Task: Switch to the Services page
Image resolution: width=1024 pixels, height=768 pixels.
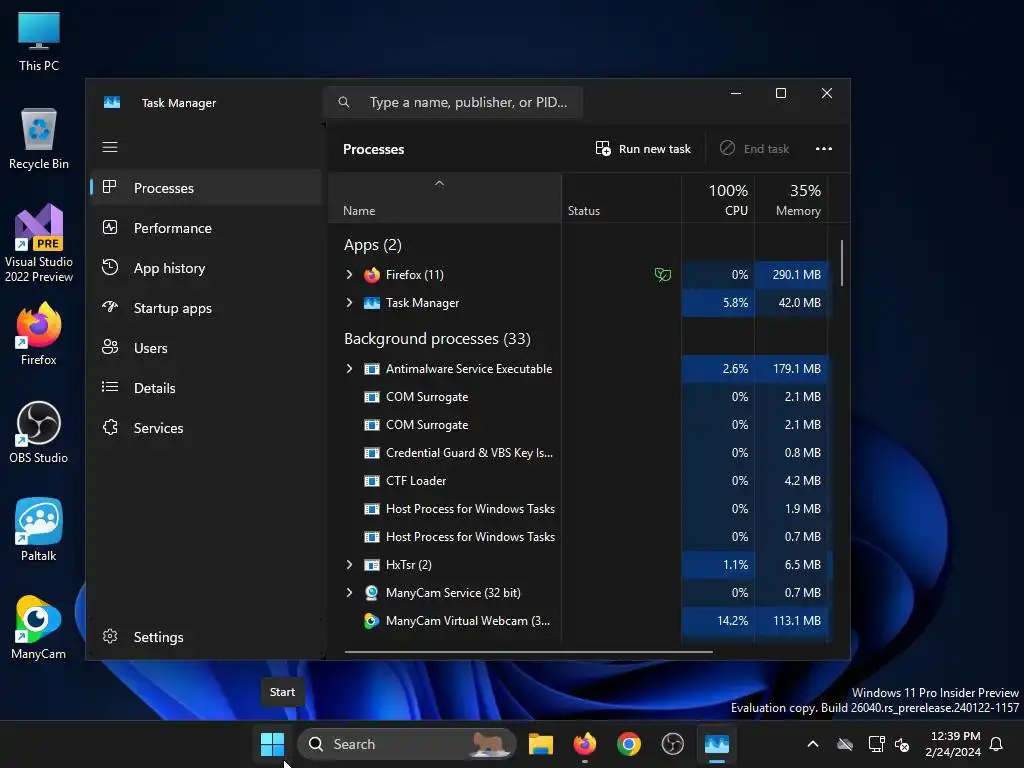Action: pos(206,428)
